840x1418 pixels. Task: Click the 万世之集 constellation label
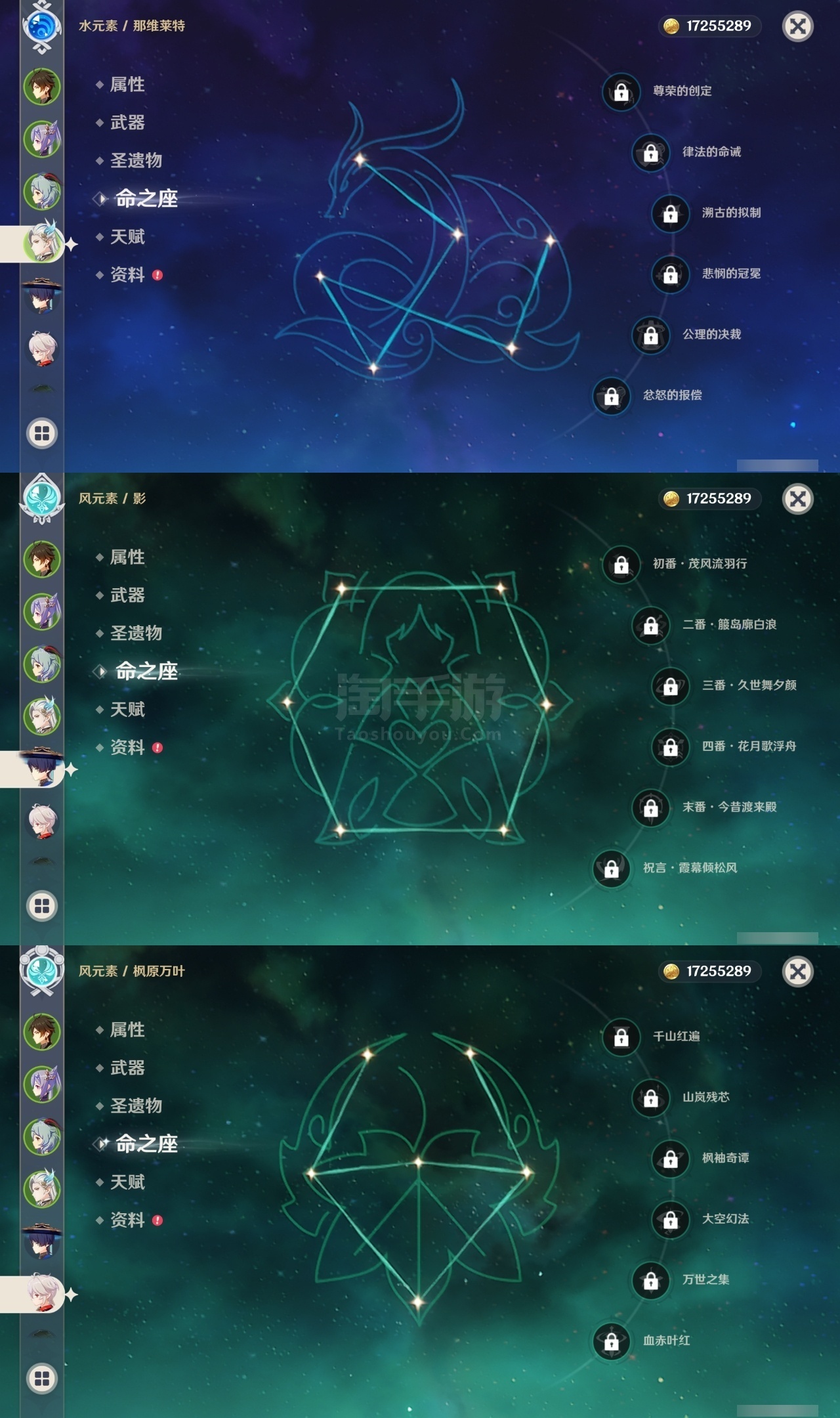(705, 1279)
